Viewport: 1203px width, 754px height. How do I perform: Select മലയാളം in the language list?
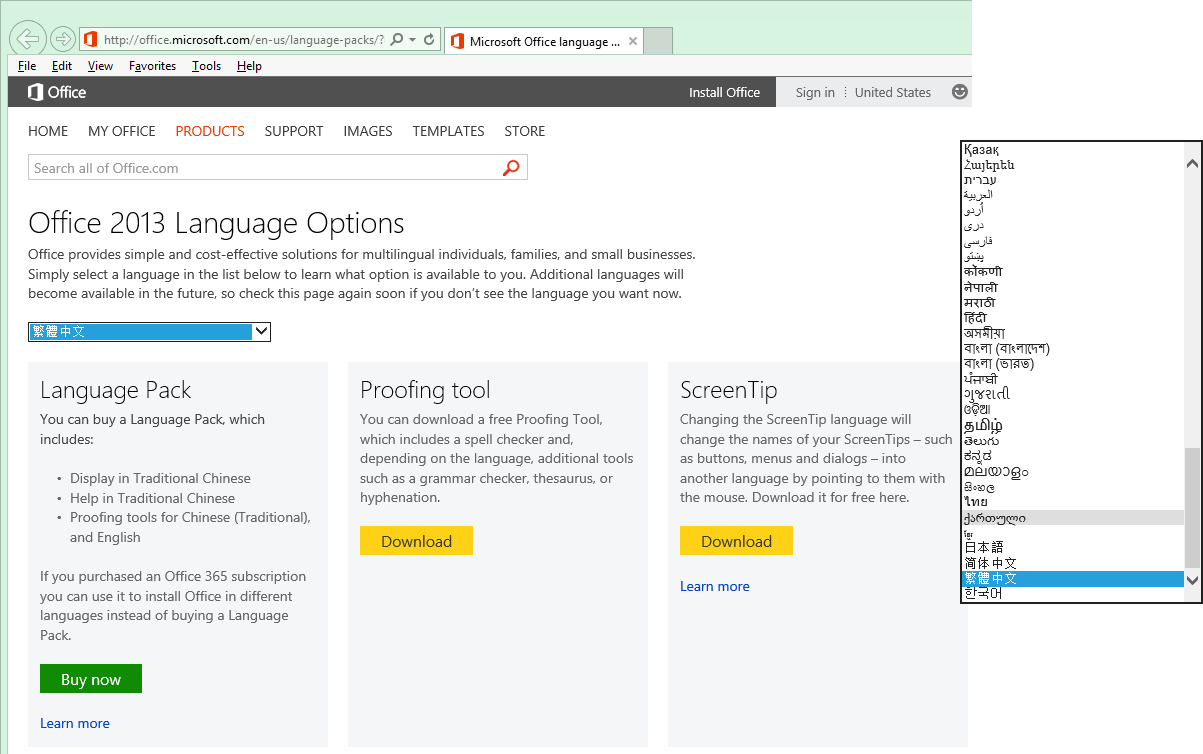[x=1073, y=471]
